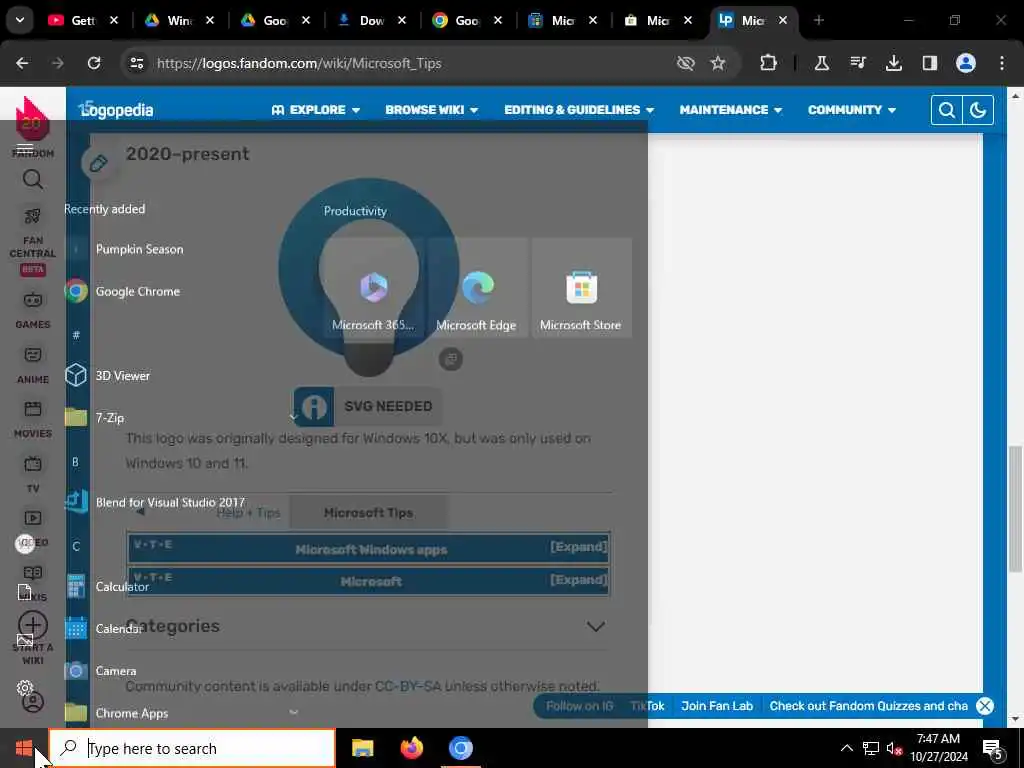Open the COMMUNITY dropdown
The width and height of the screenshot is (1024, 768).
(x=852, y=110)
